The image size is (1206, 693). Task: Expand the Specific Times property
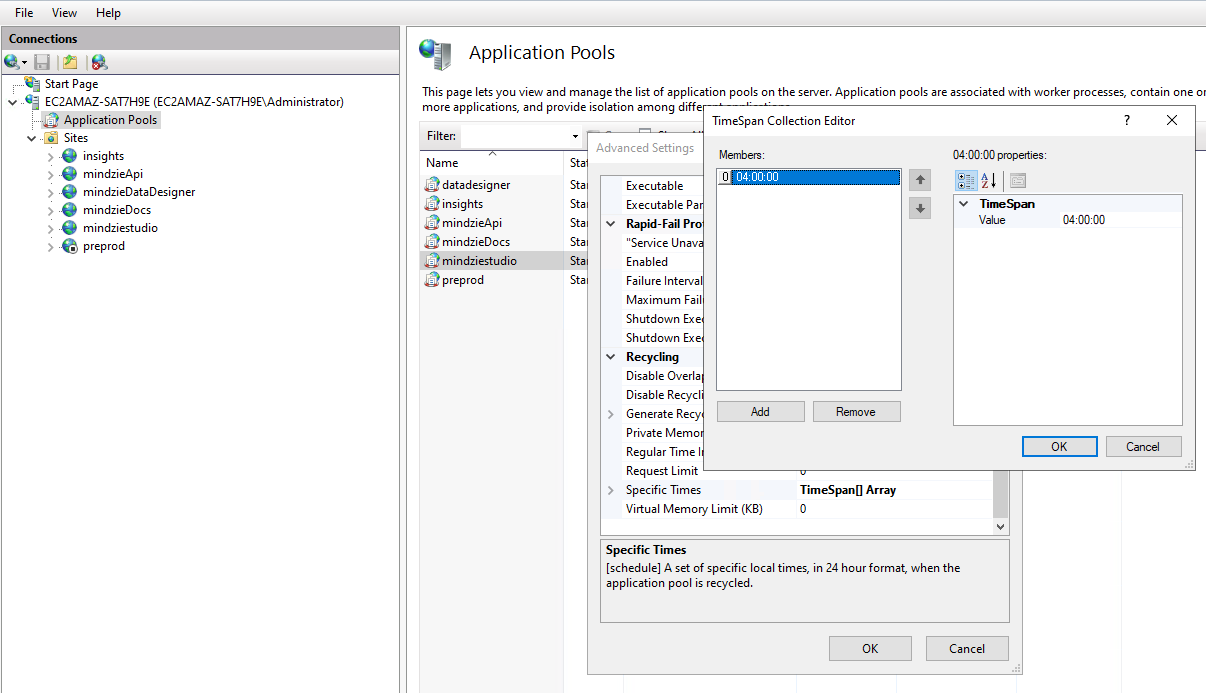pos(611,490)
